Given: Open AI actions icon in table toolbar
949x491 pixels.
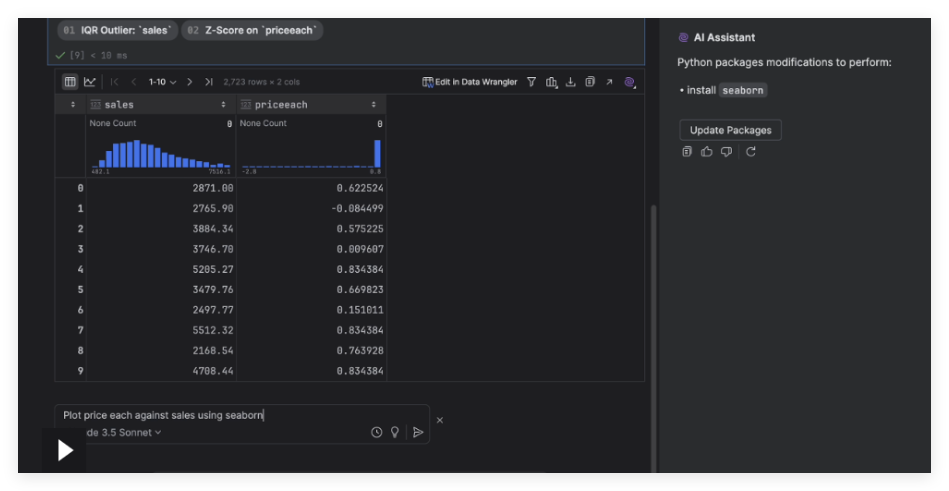Looking at the screenshot, I should point(629,82).
